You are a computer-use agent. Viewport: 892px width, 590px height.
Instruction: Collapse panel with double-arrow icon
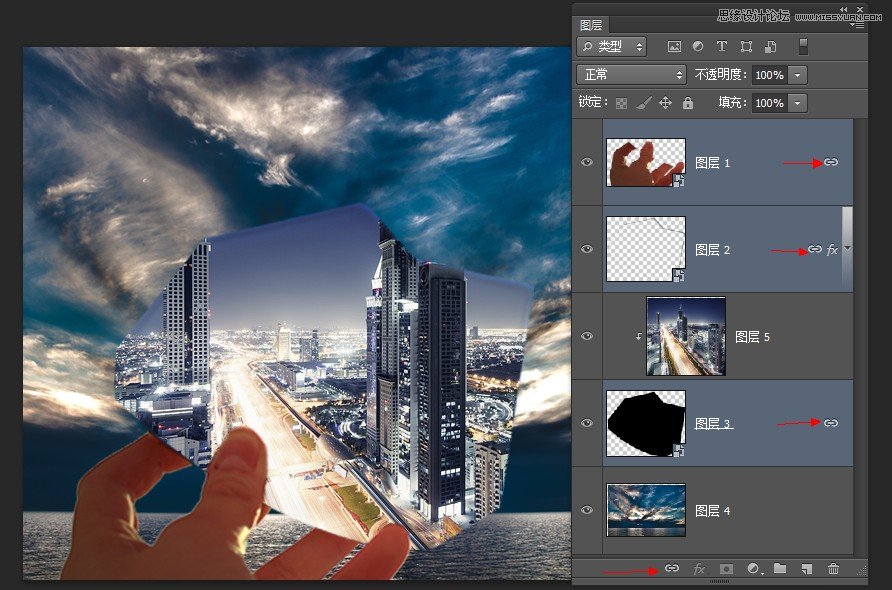pos(844,9)
